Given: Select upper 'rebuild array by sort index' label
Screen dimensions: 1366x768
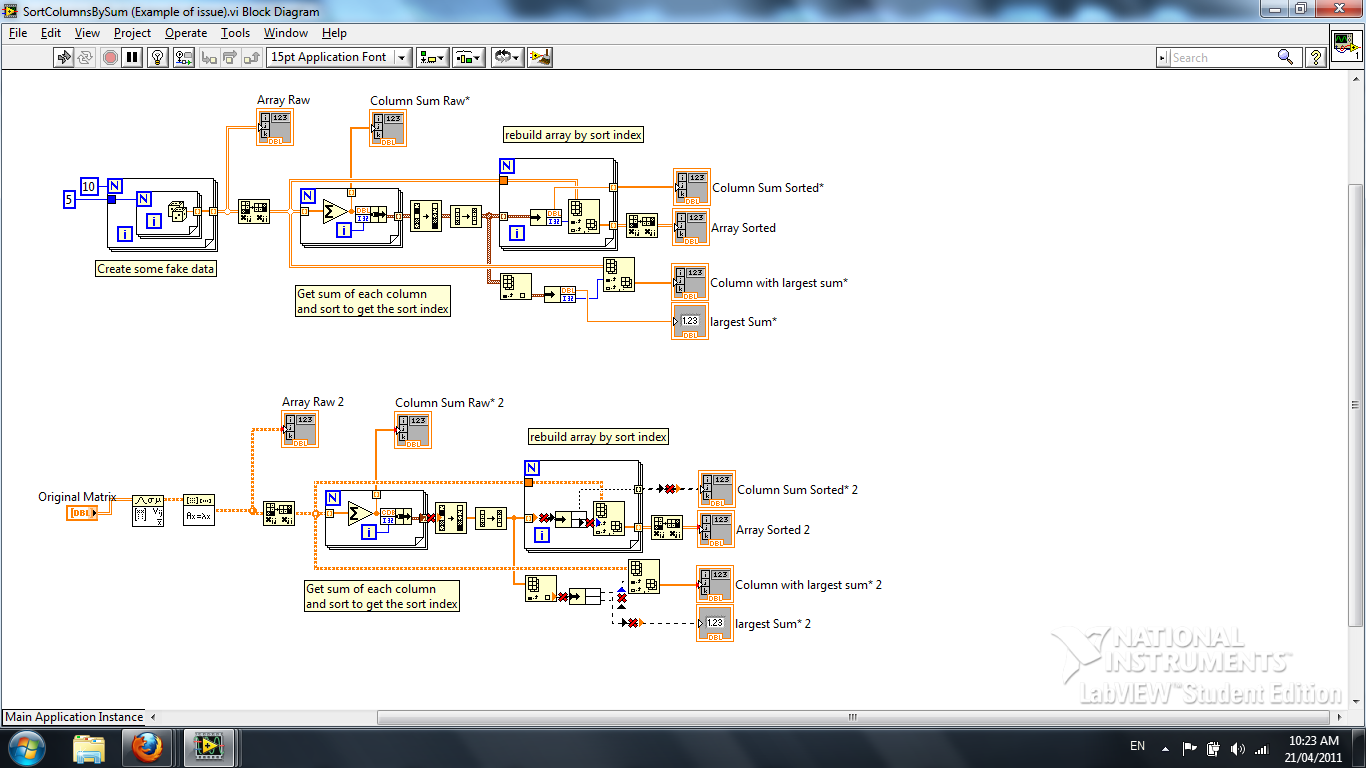Looking at the screenshot, I should 573,135.
